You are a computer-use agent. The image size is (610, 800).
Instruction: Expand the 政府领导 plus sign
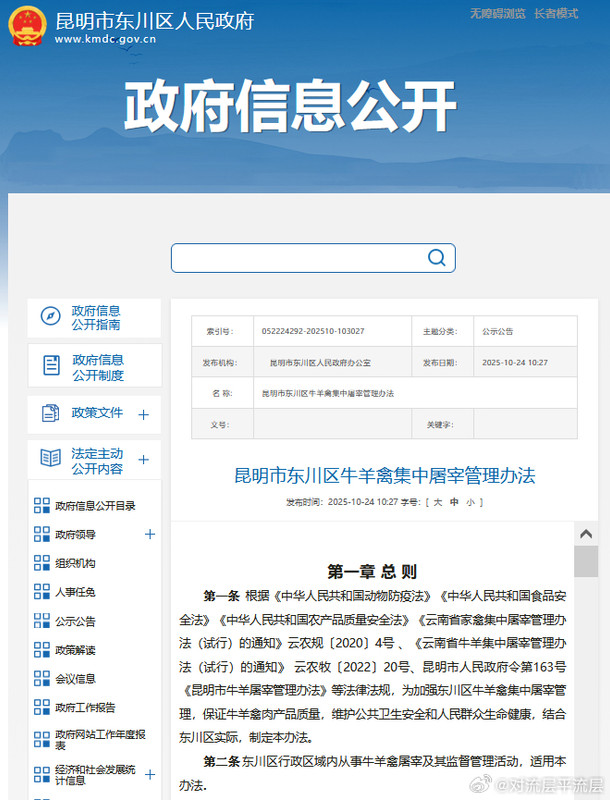pyautogui.click(x=150, y=534)
